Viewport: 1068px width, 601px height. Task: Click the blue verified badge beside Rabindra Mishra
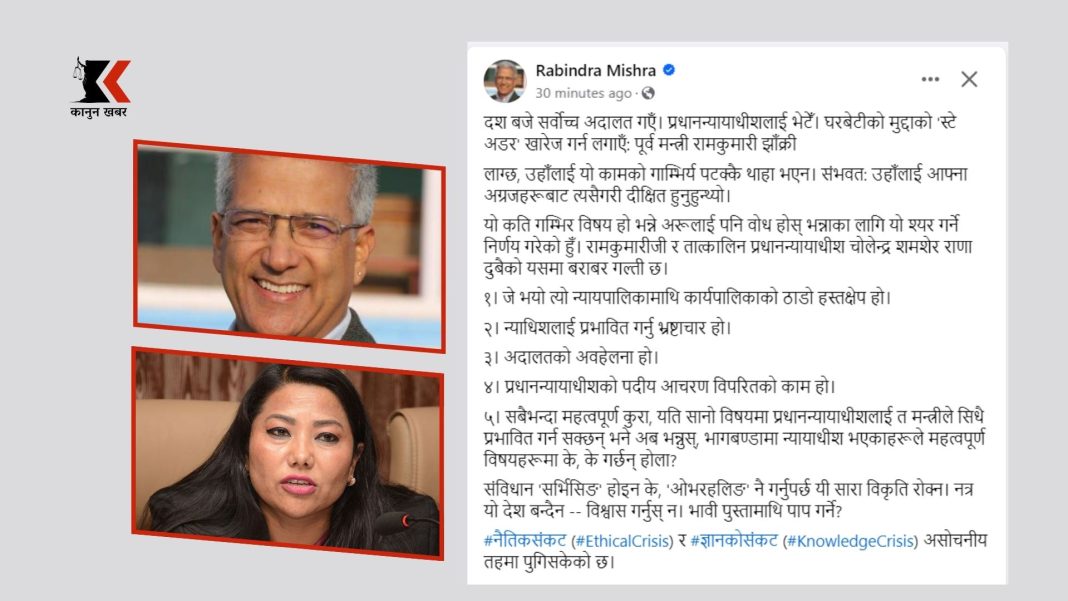coord(669,70)
